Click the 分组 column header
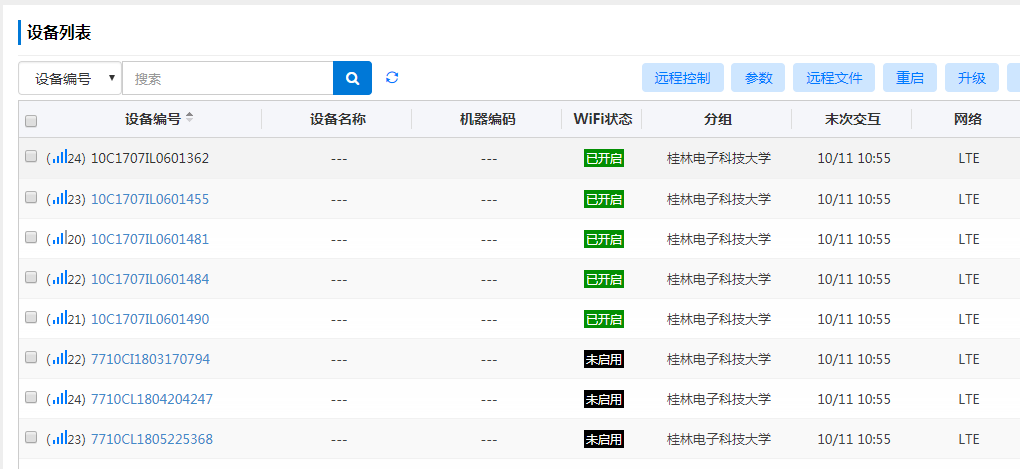The width and height of the screenshot is (1020, 469). [x=717, y=119]
